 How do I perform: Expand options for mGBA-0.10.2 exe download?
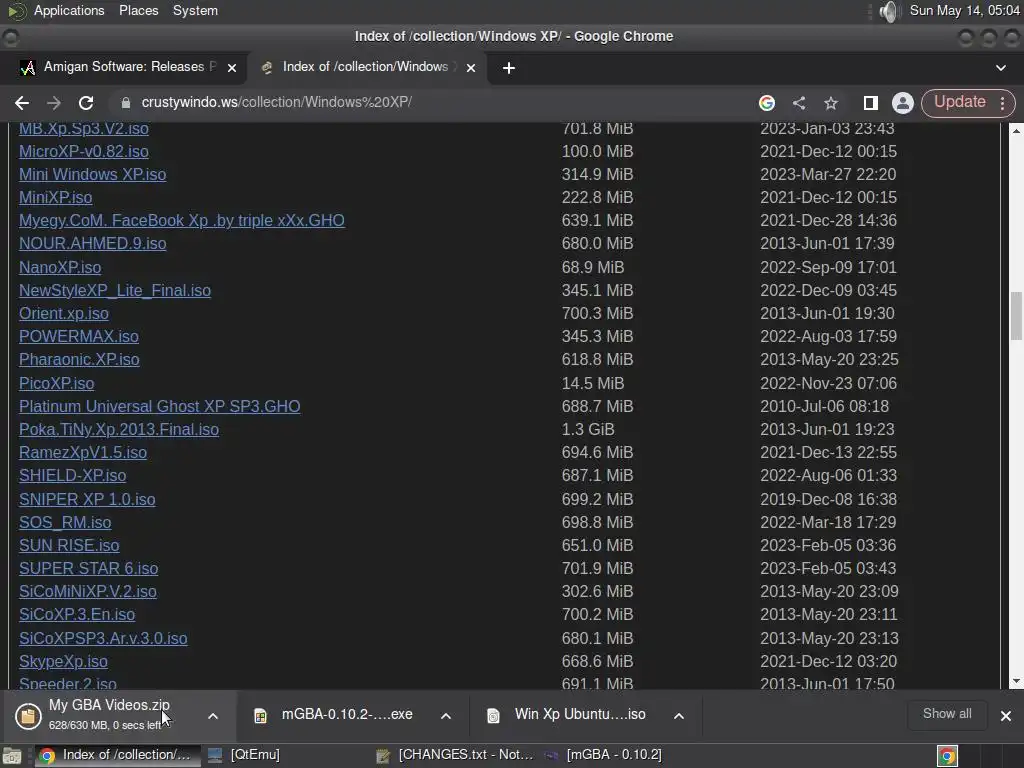446,716
